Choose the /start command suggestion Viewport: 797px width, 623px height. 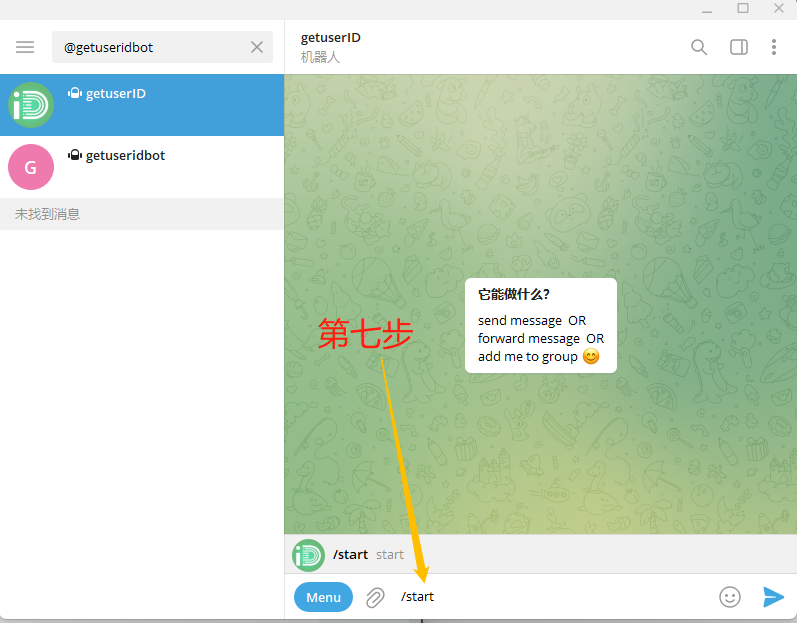tap(540, 554)
